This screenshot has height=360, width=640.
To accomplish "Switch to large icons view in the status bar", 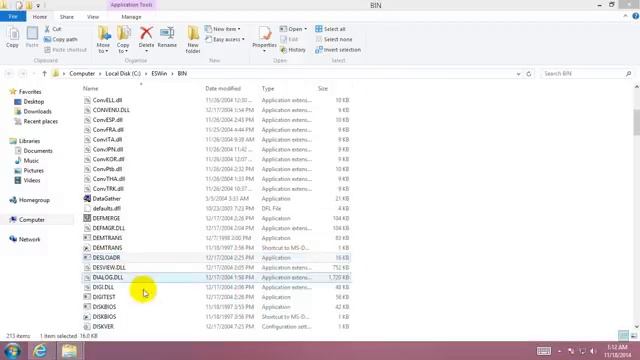I will tap(634, 336).
